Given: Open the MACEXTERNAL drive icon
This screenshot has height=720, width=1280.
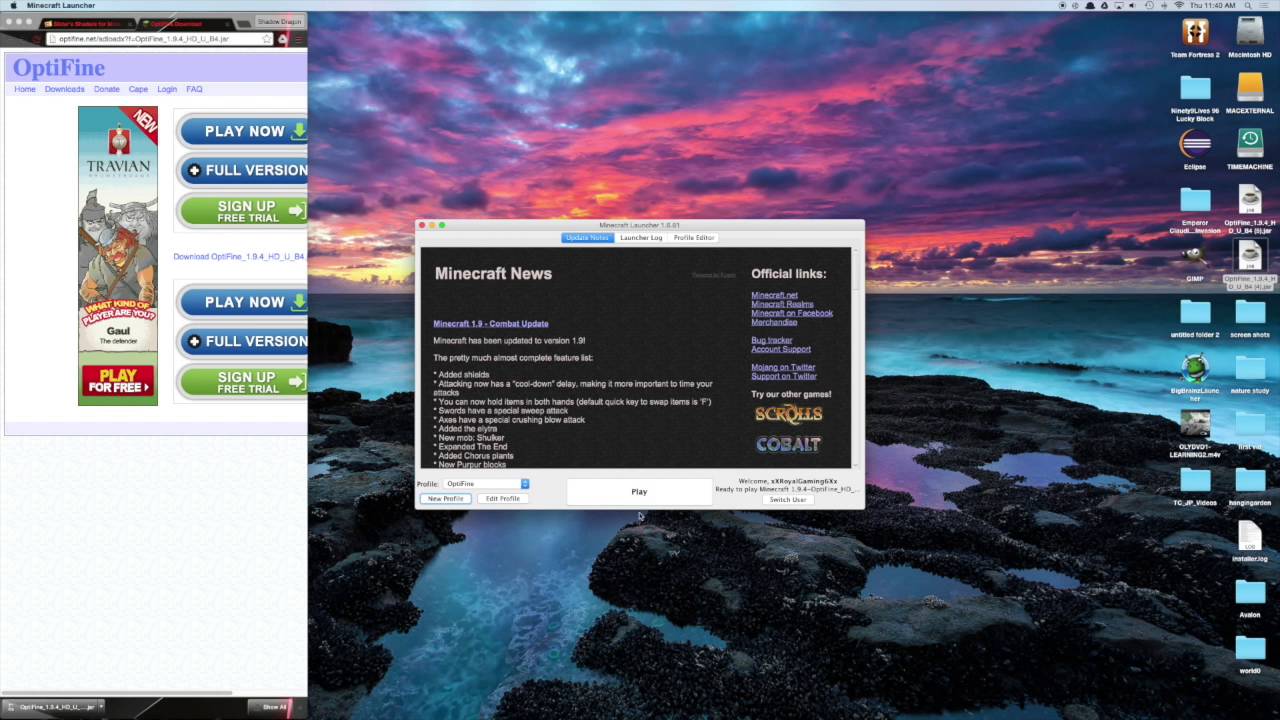Looking at the screenshot, I should click(x=1250, y=87).
